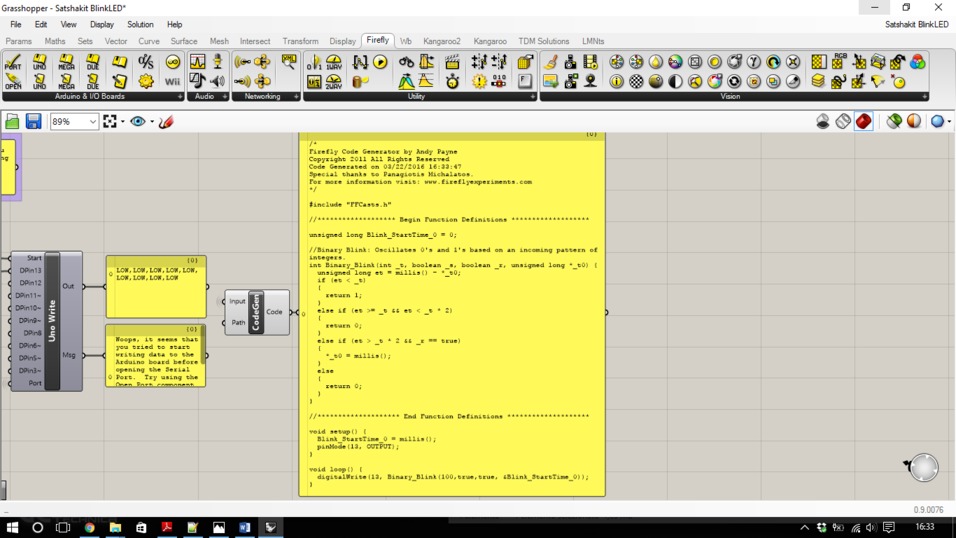Screen dimensions: 956x538
Task: Click the half black-white contrast icon
Action: [675, 81]
